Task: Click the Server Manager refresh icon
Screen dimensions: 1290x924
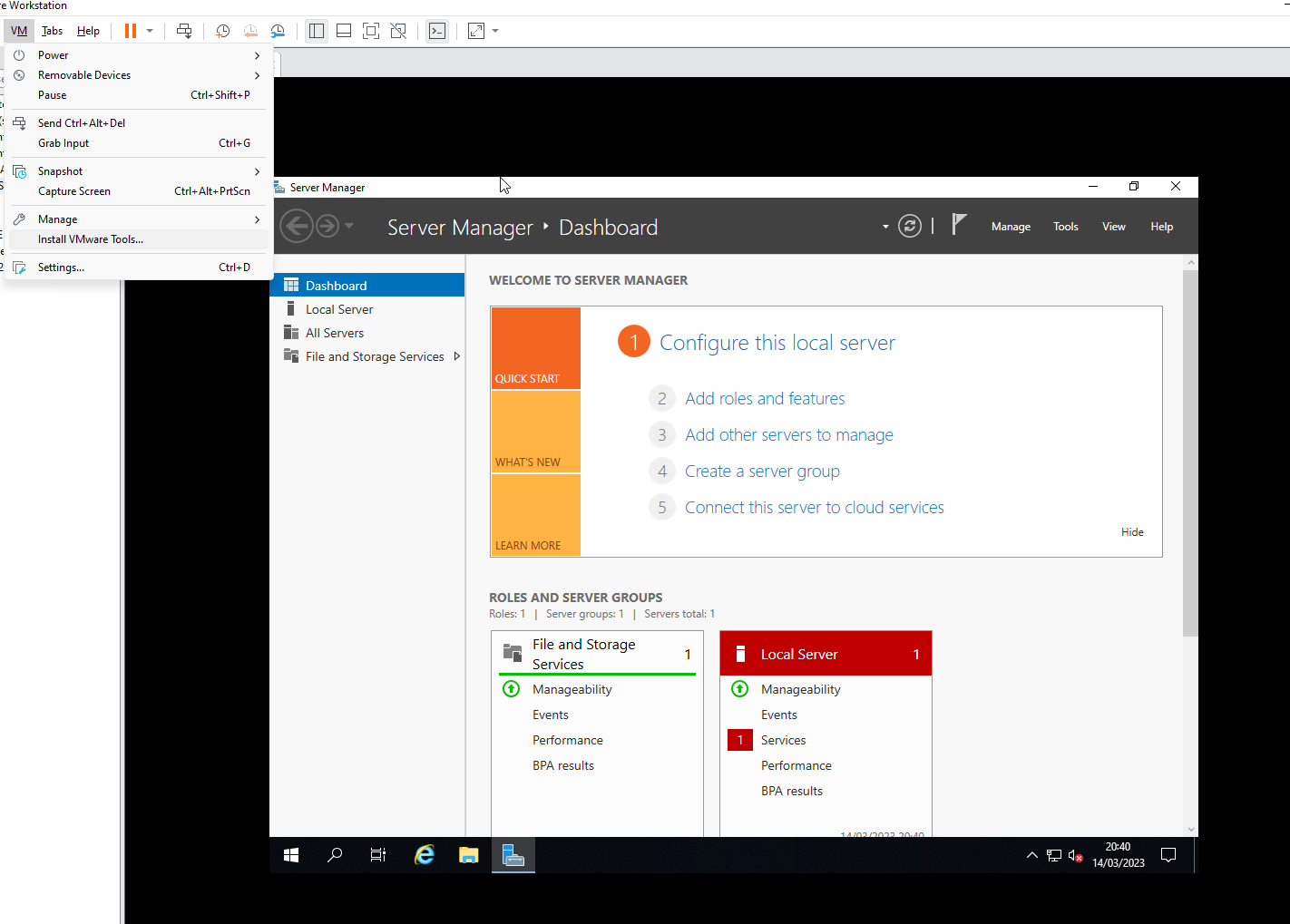Action: coord(909,226)
